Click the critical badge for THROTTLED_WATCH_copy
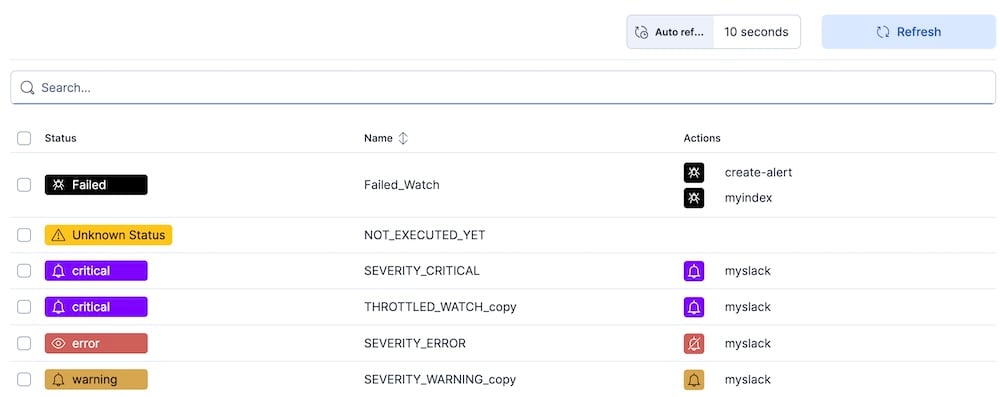Image resolution: width=1000 pixels, height=397 pixels. [96, 307]
